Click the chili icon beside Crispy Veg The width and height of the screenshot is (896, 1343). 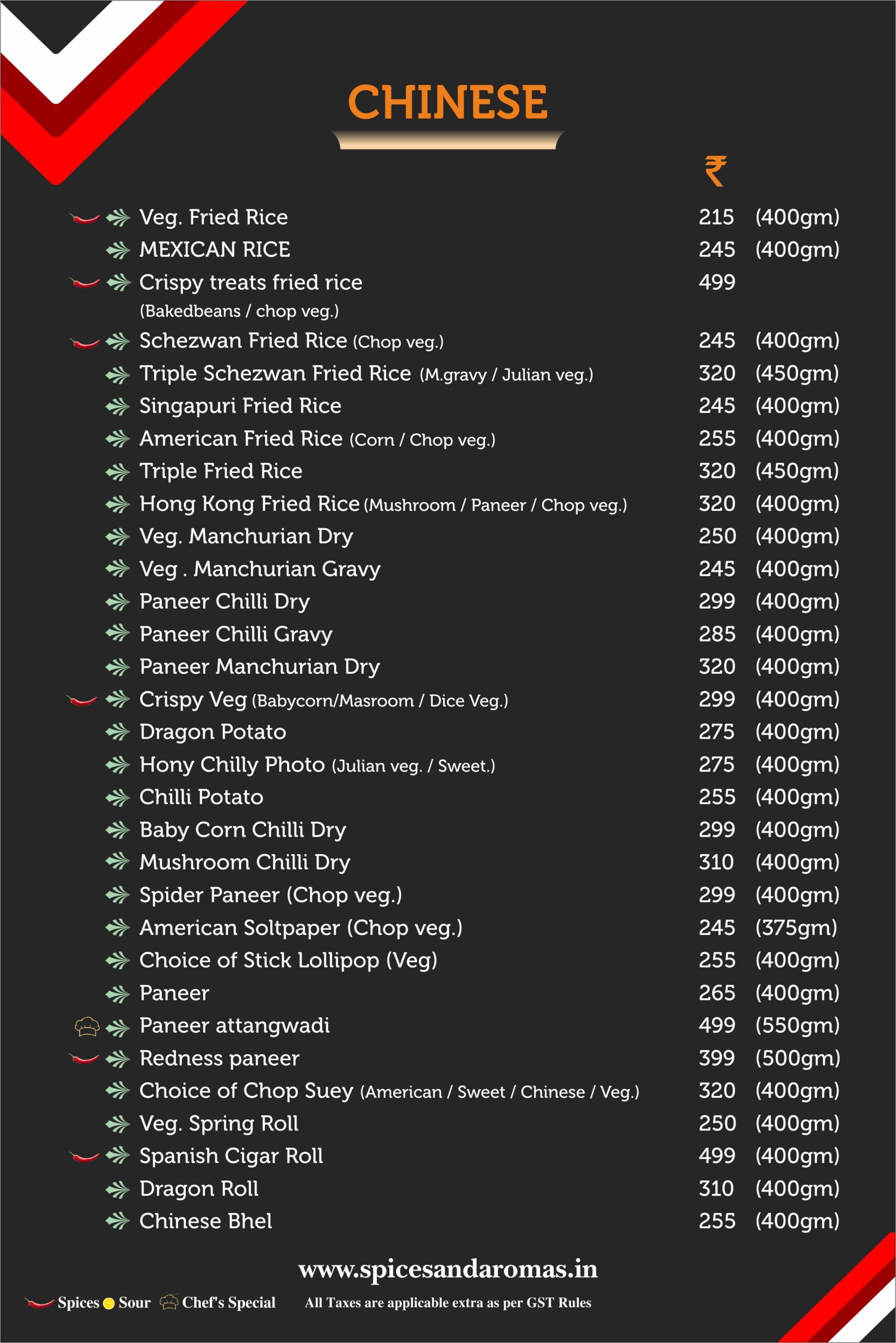click(82, 700)
